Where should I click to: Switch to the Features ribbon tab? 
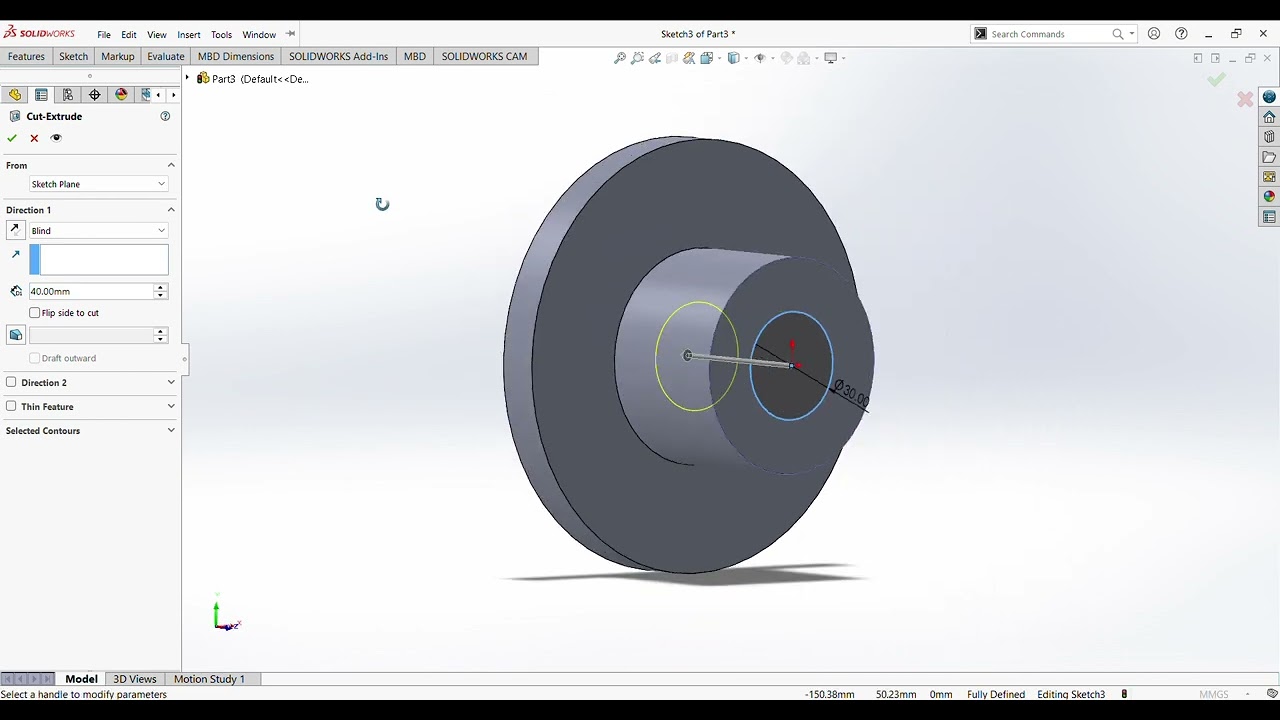(26, 56)
